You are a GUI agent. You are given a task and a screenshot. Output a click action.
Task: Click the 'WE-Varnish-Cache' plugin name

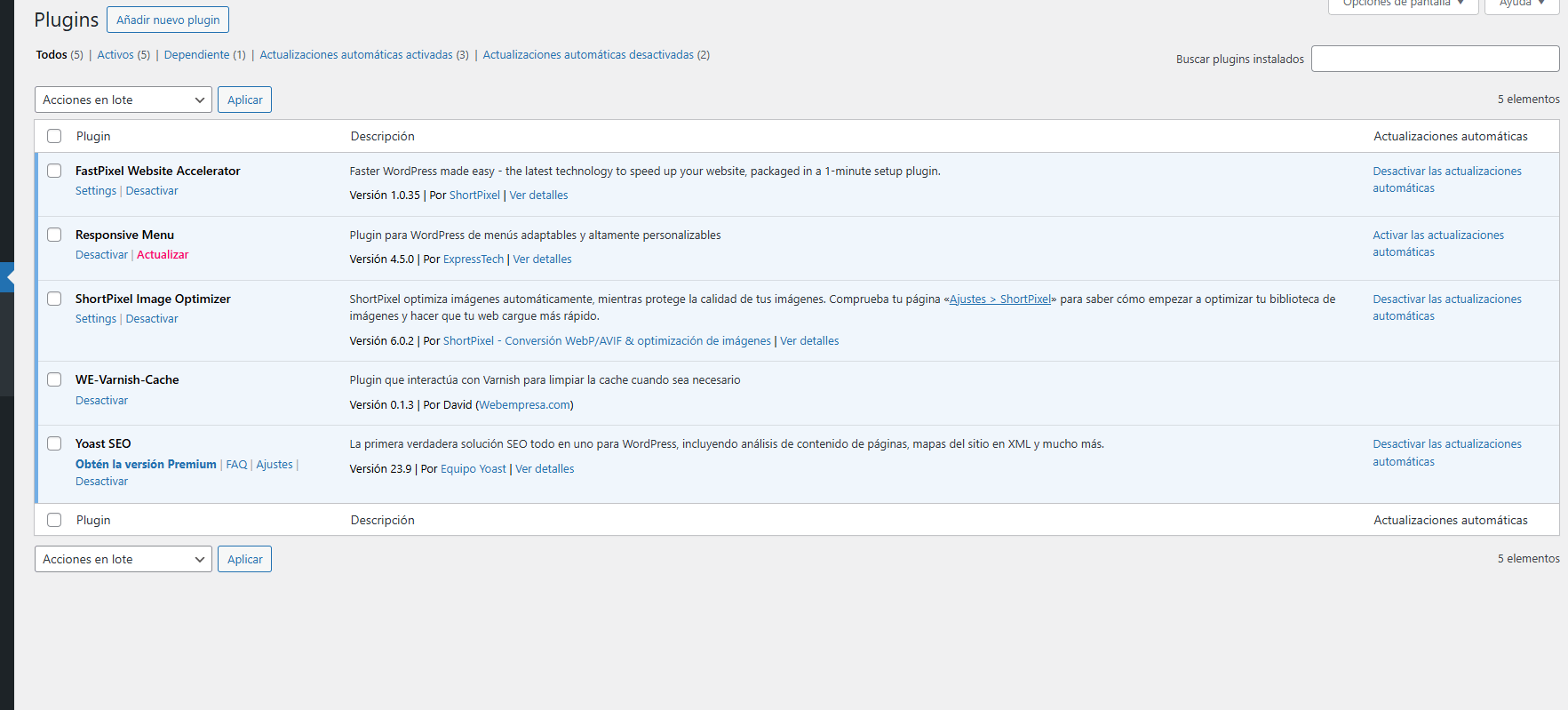(127, 379)
